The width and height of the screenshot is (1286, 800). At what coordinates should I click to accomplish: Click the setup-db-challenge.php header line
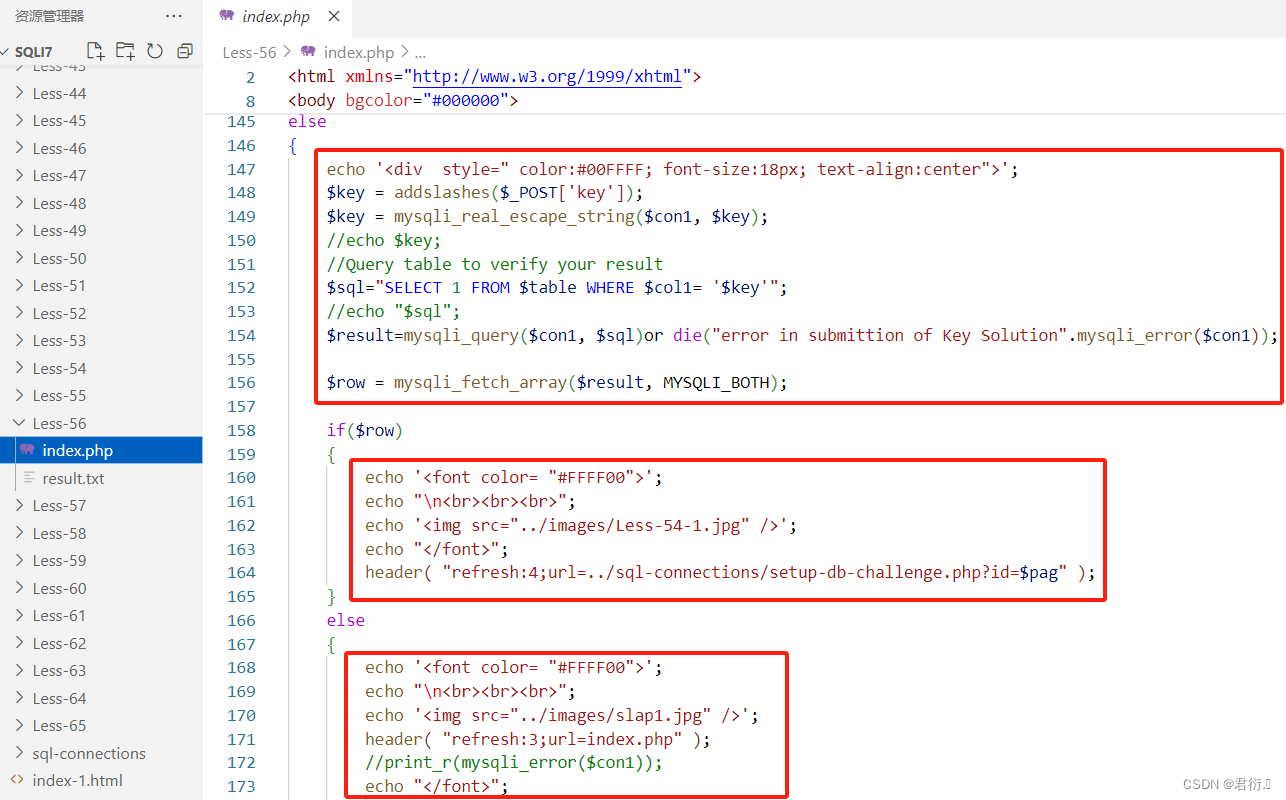(x=730, y=573)
